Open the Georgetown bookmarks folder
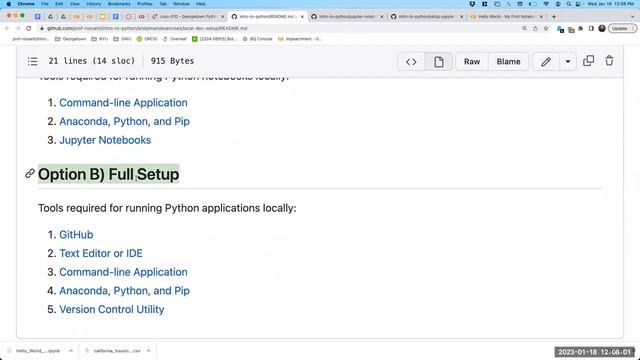640x360 pixels. point(70,39)
